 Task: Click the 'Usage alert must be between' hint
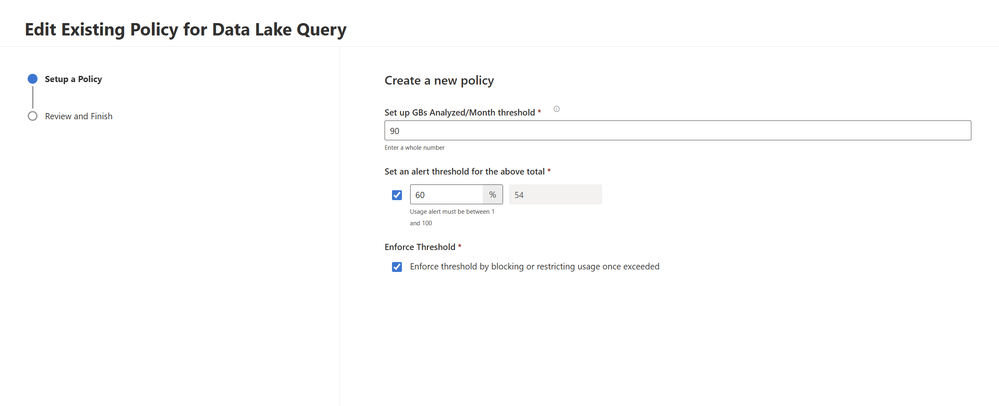coord(452,212)
